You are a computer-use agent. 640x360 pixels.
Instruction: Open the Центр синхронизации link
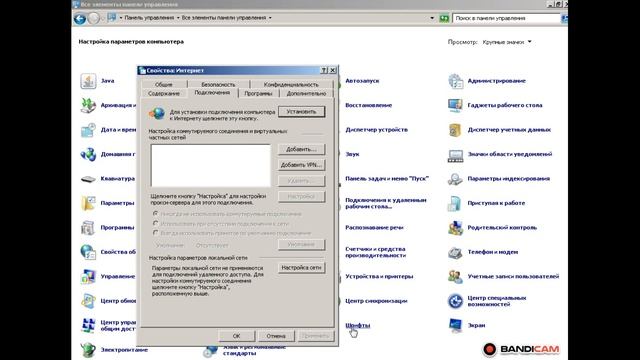pyautogui.click(x=376, y=301)
